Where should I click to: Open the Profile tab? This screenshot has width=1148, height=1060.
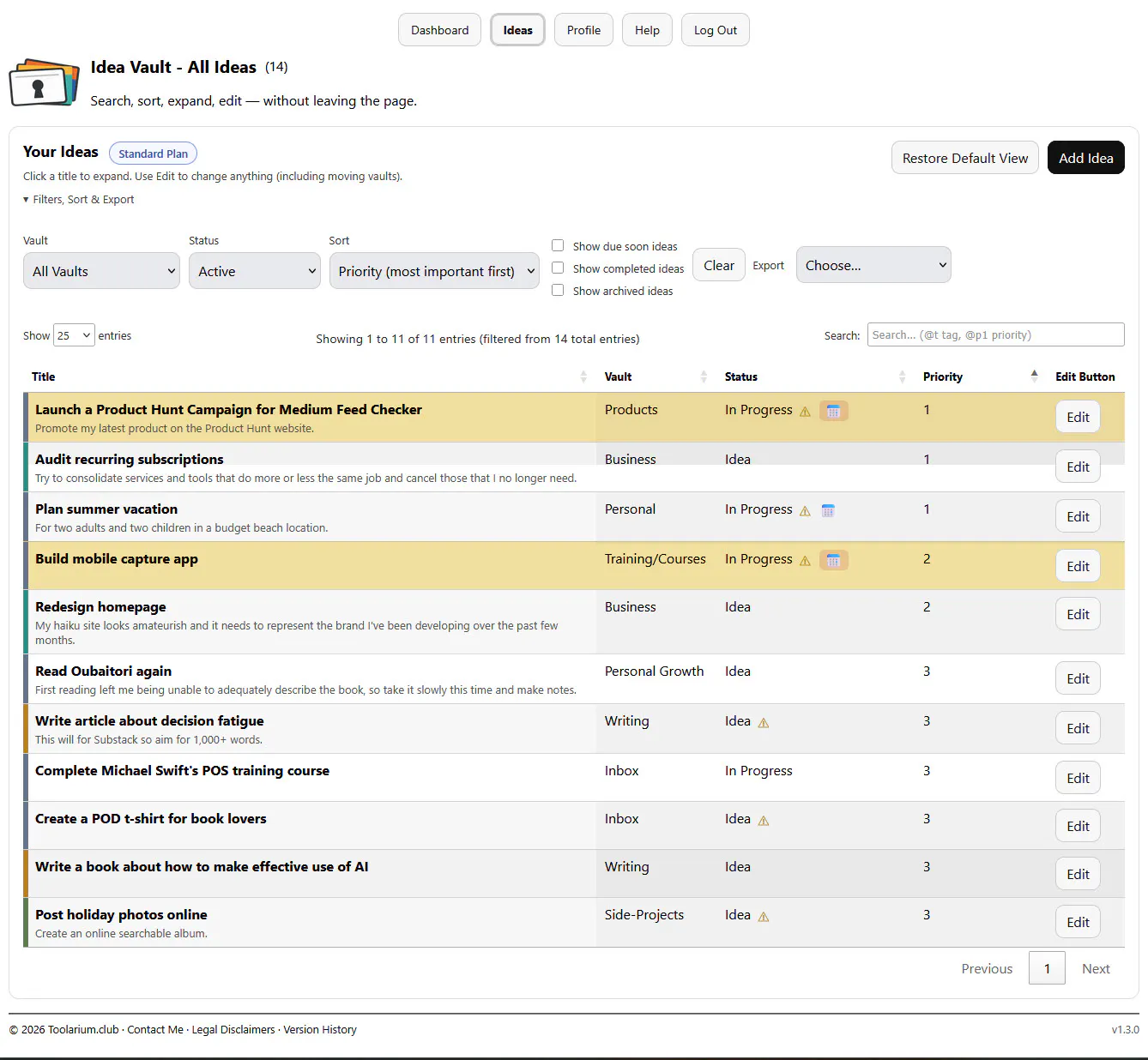[x=583, y=30]
